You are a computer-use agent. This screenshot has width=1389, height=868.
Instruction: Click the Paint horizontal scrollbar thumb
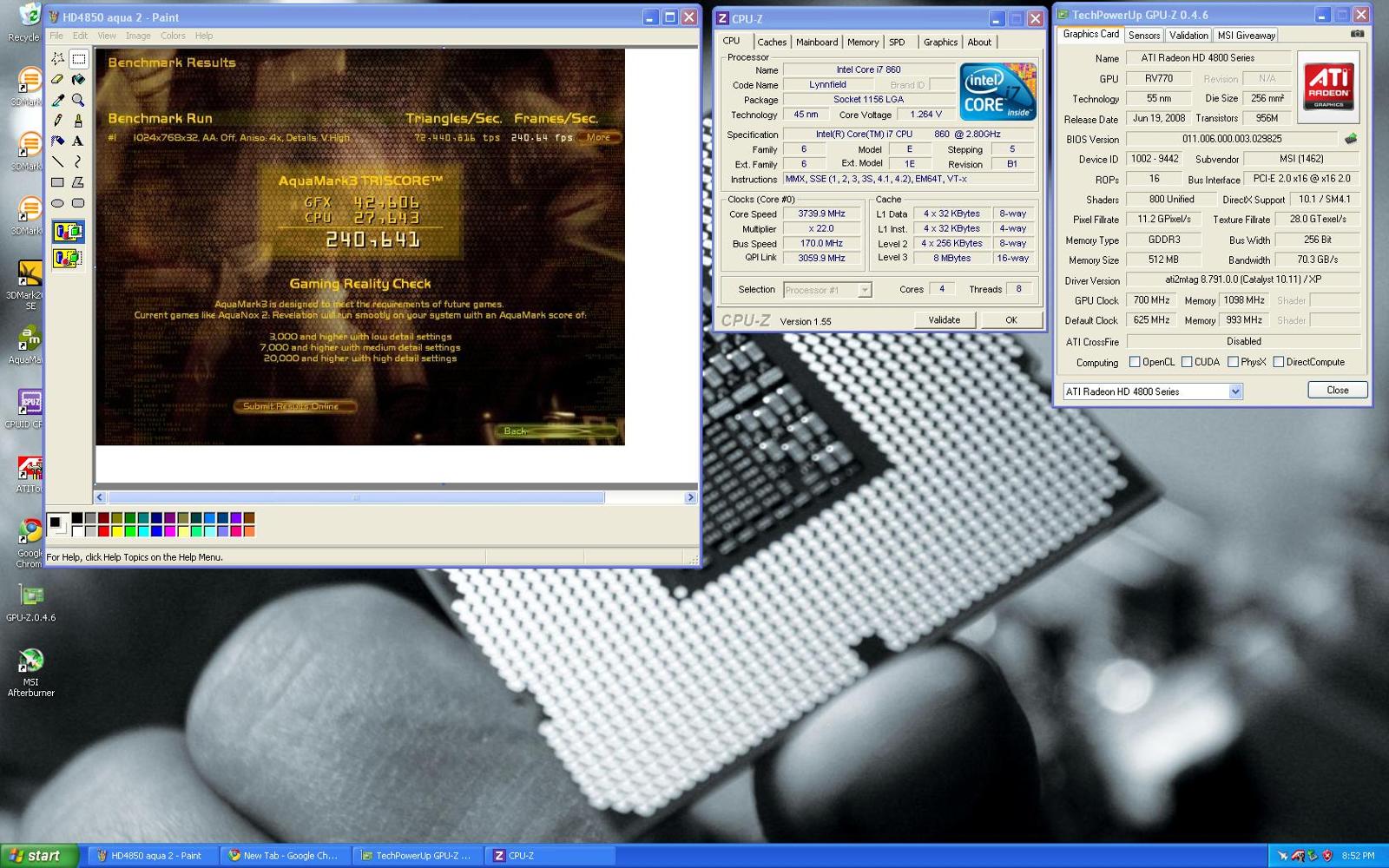click(x=356, y=497)
